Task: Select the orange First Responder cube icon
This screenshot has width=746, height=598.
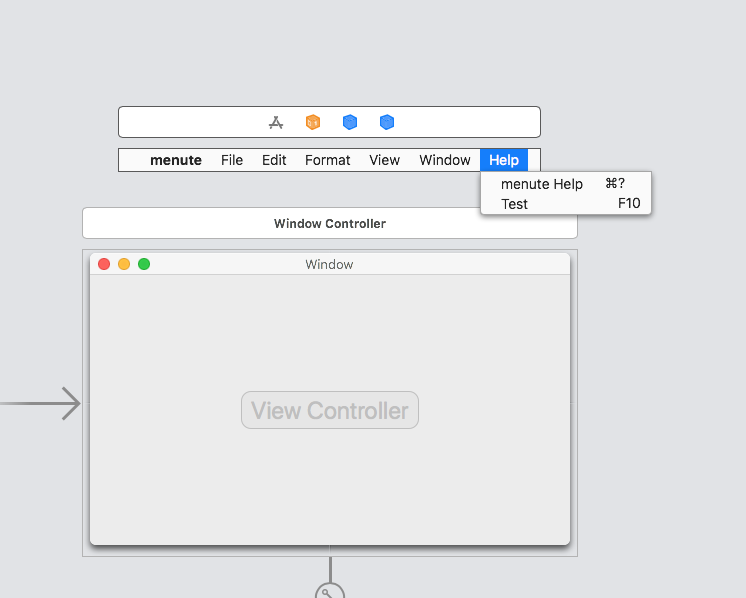Action: tap(313, 122)
